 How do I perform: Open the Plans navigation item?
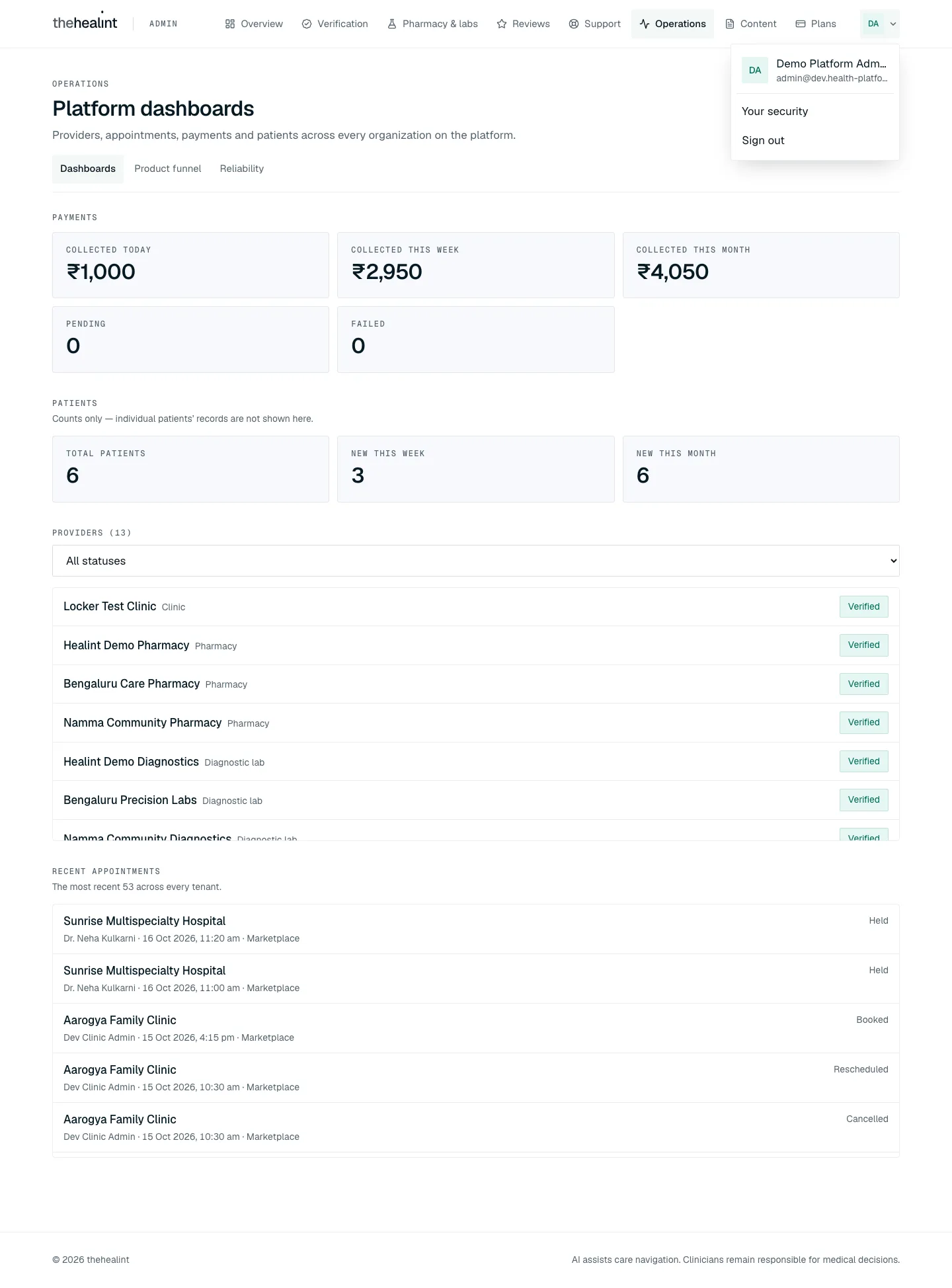816,24
